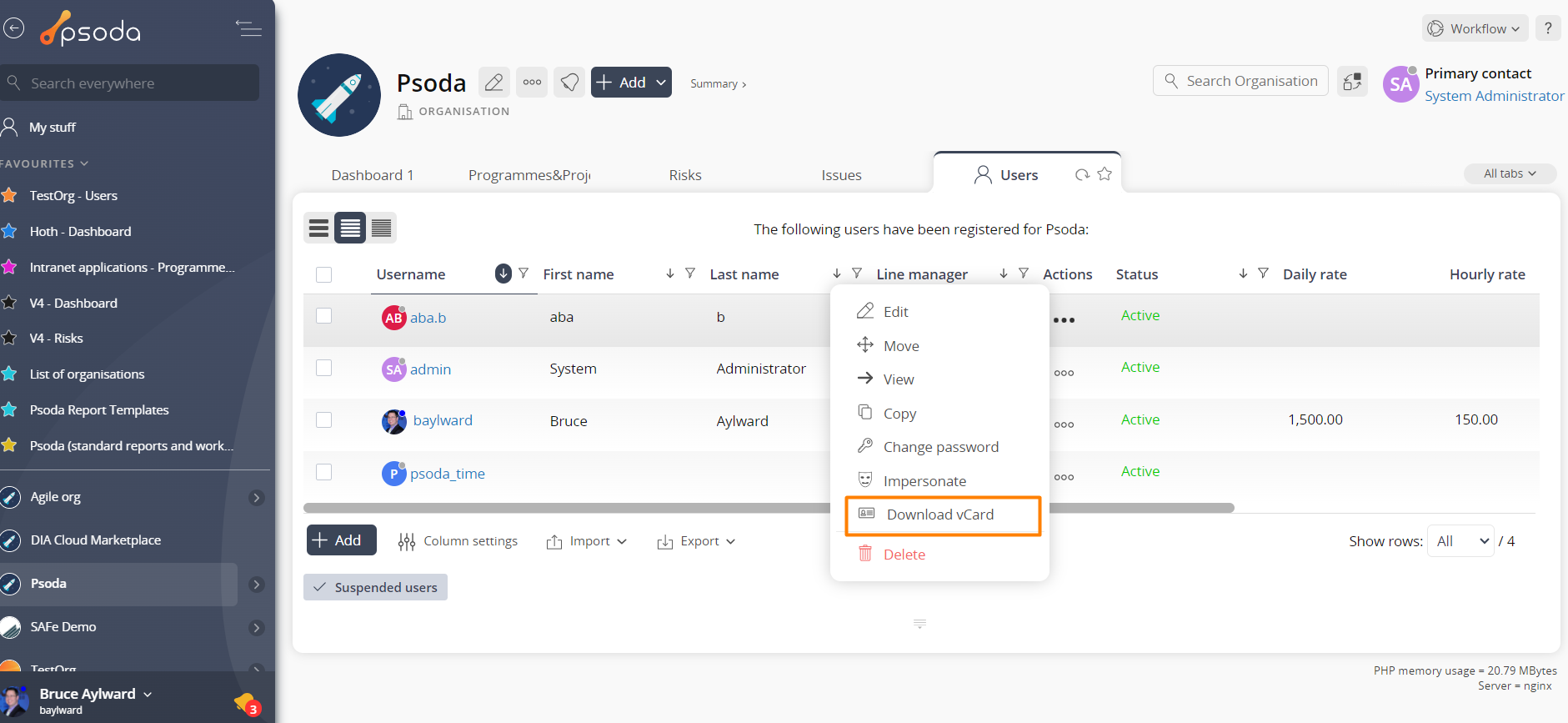Collapse the sidebar using the menu icon
The height and width of the screenshot is (723, 1568).
click(248, 29)
